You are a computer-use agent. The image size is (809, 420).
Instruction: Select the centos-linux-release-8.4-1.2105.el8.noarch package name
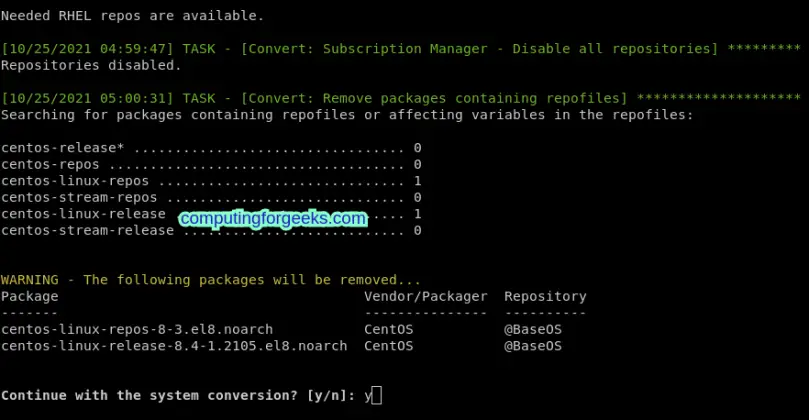[174, 346]
